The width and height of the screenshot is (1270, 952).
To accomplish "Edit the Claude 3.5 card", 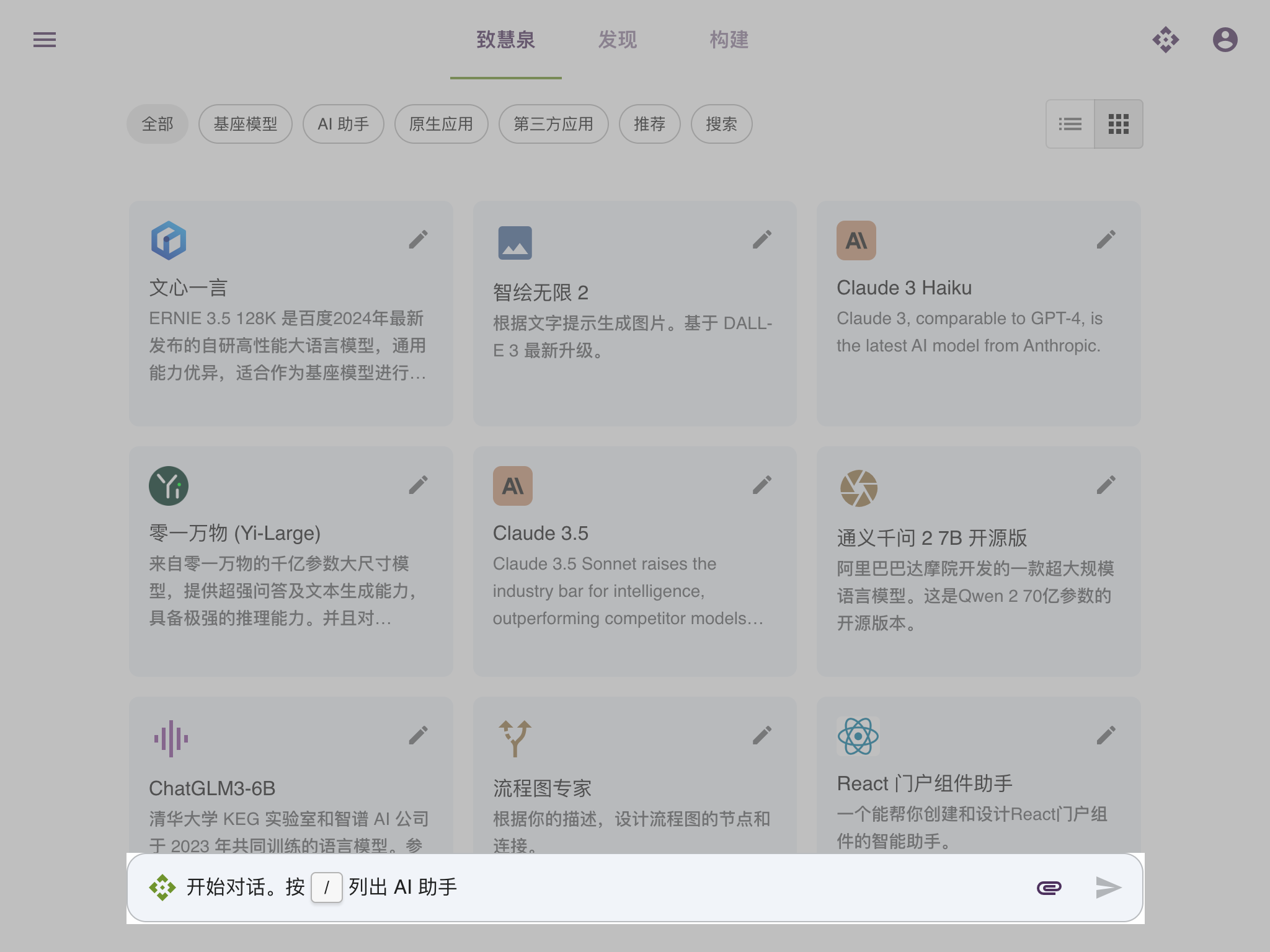I will [x=762, y=485].
